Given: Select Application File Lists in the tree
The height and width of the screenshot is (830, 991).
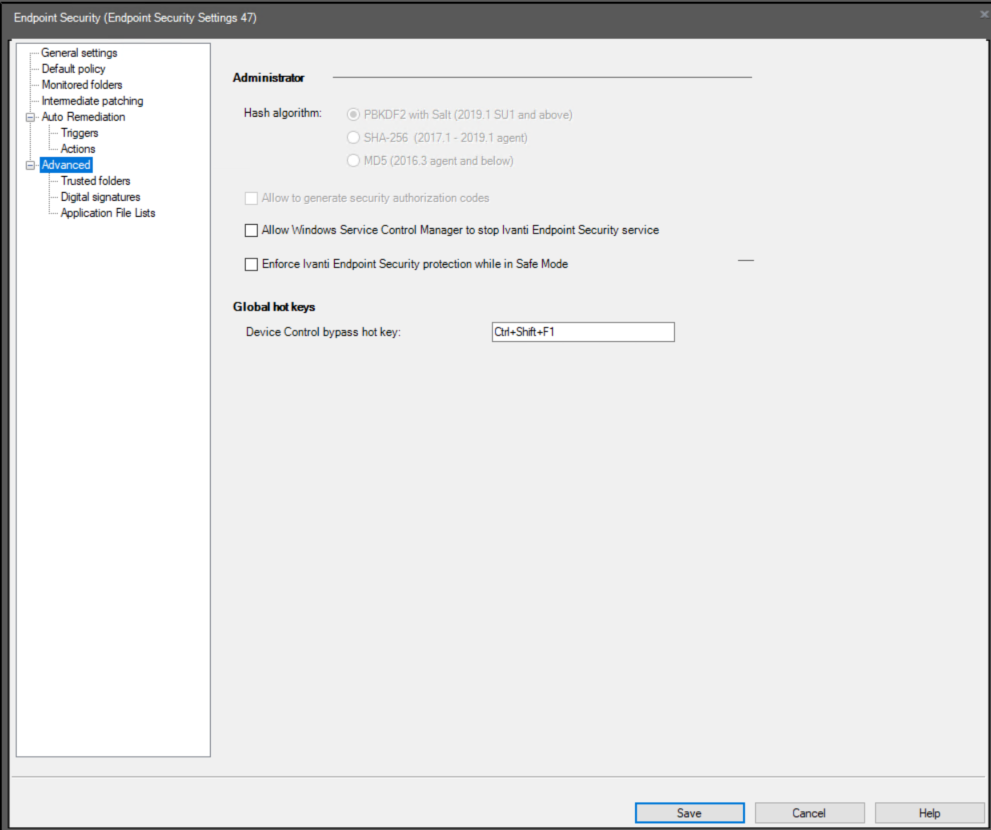Looking at the screenshot, I should [x=109, y=212].
